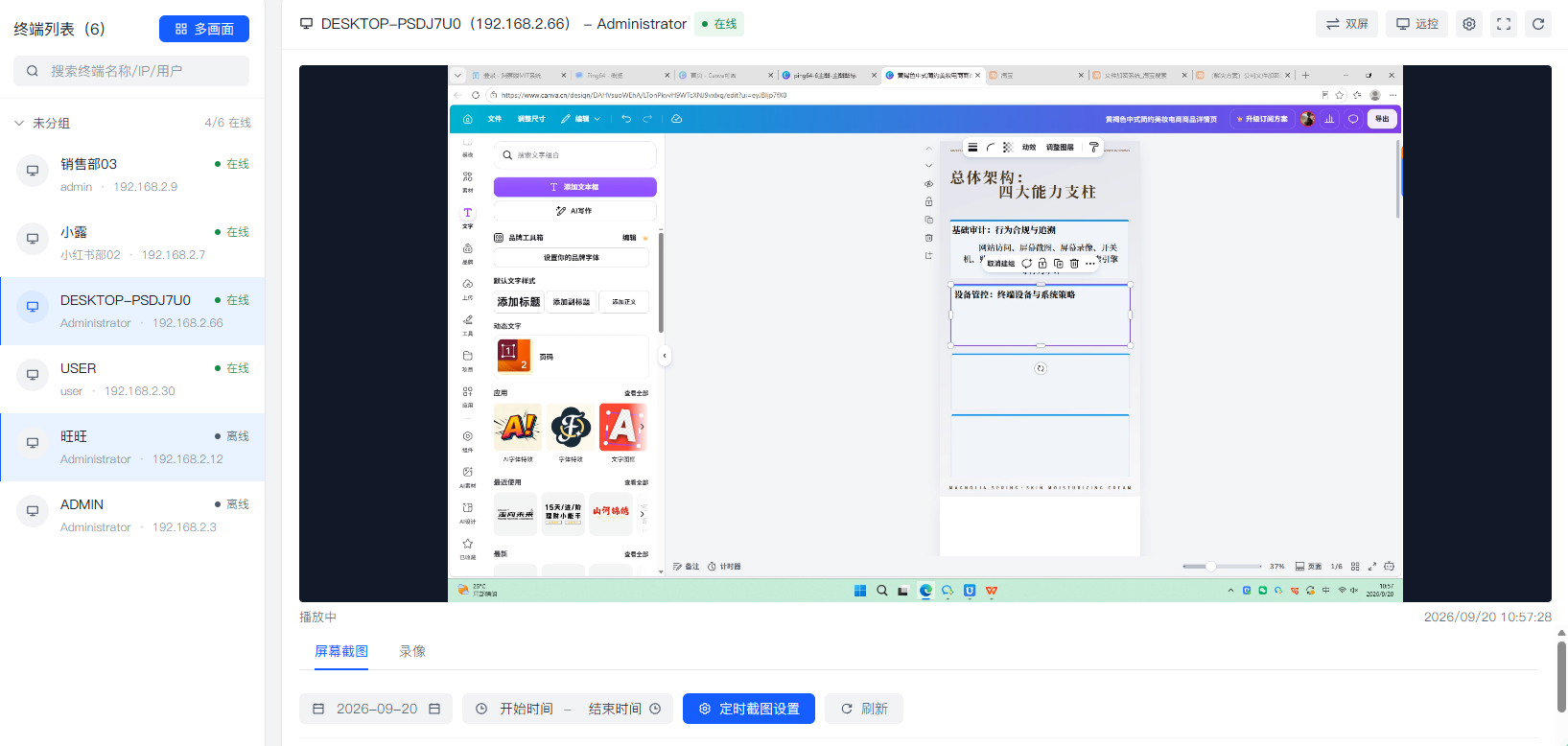Open the AI字体特效 app thumbnail
Viewport: 1568px width, 746px height.
[x=518, y=427]
